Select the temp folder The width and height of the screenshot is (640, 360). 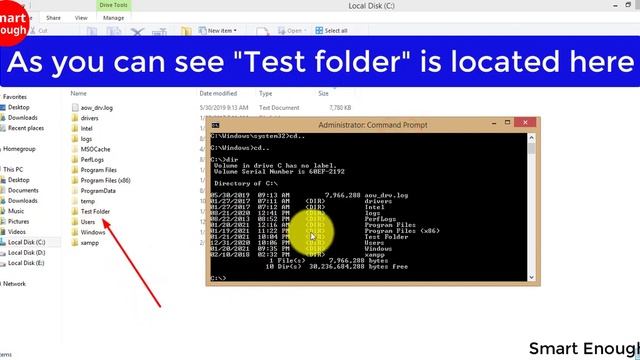coord(87,201)
